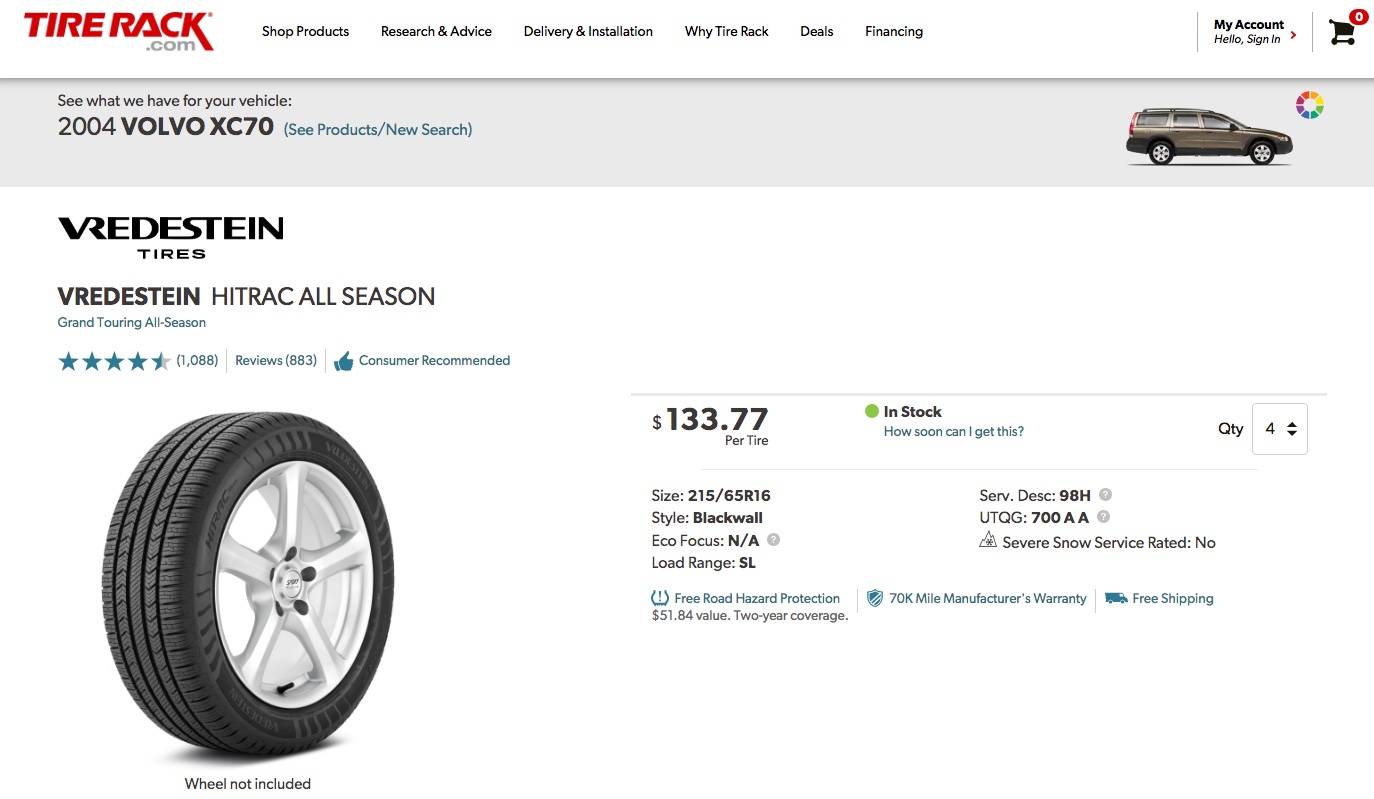The height and width of the screenshot is (799, 1374).
Task: Open the Shop Products menu
Action: [305, 31]
